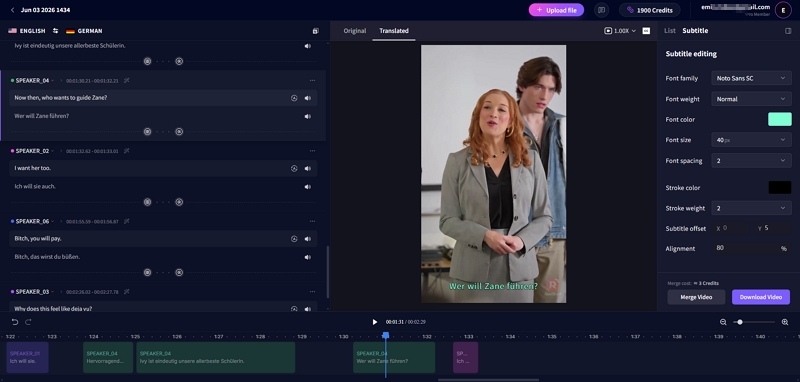This screenshot has height=382, width=800.
Task: Click the edit-time icon next to SPEAKER_04 timestamp
Action: [127, 81]
